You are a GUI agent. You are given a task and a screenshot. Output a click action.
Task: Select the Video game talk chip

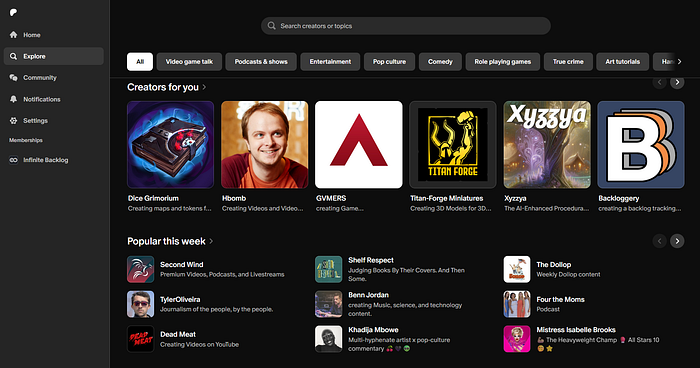click(189, 62)
